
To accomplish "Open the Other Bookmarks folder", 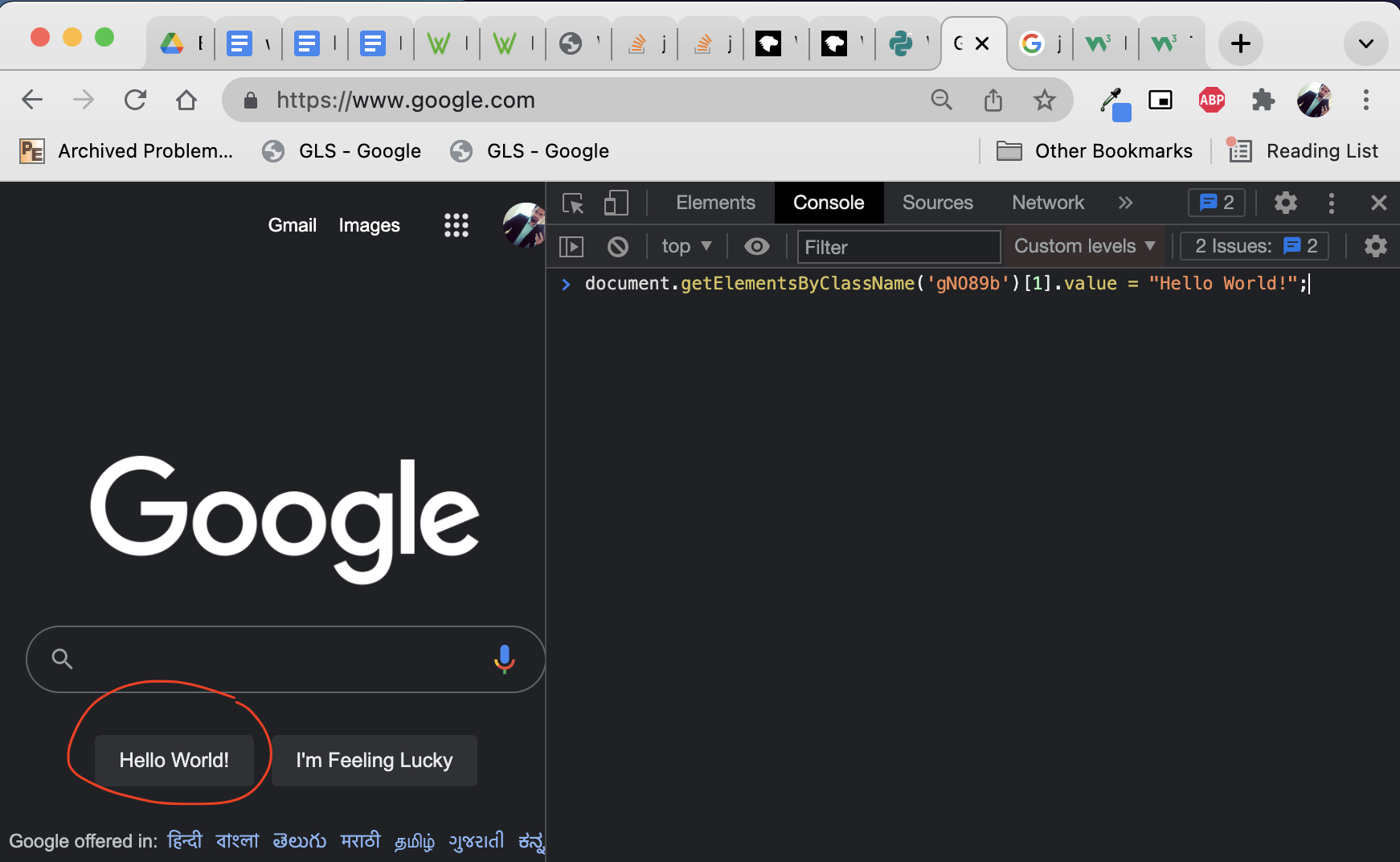I will tap(1094, 151).
